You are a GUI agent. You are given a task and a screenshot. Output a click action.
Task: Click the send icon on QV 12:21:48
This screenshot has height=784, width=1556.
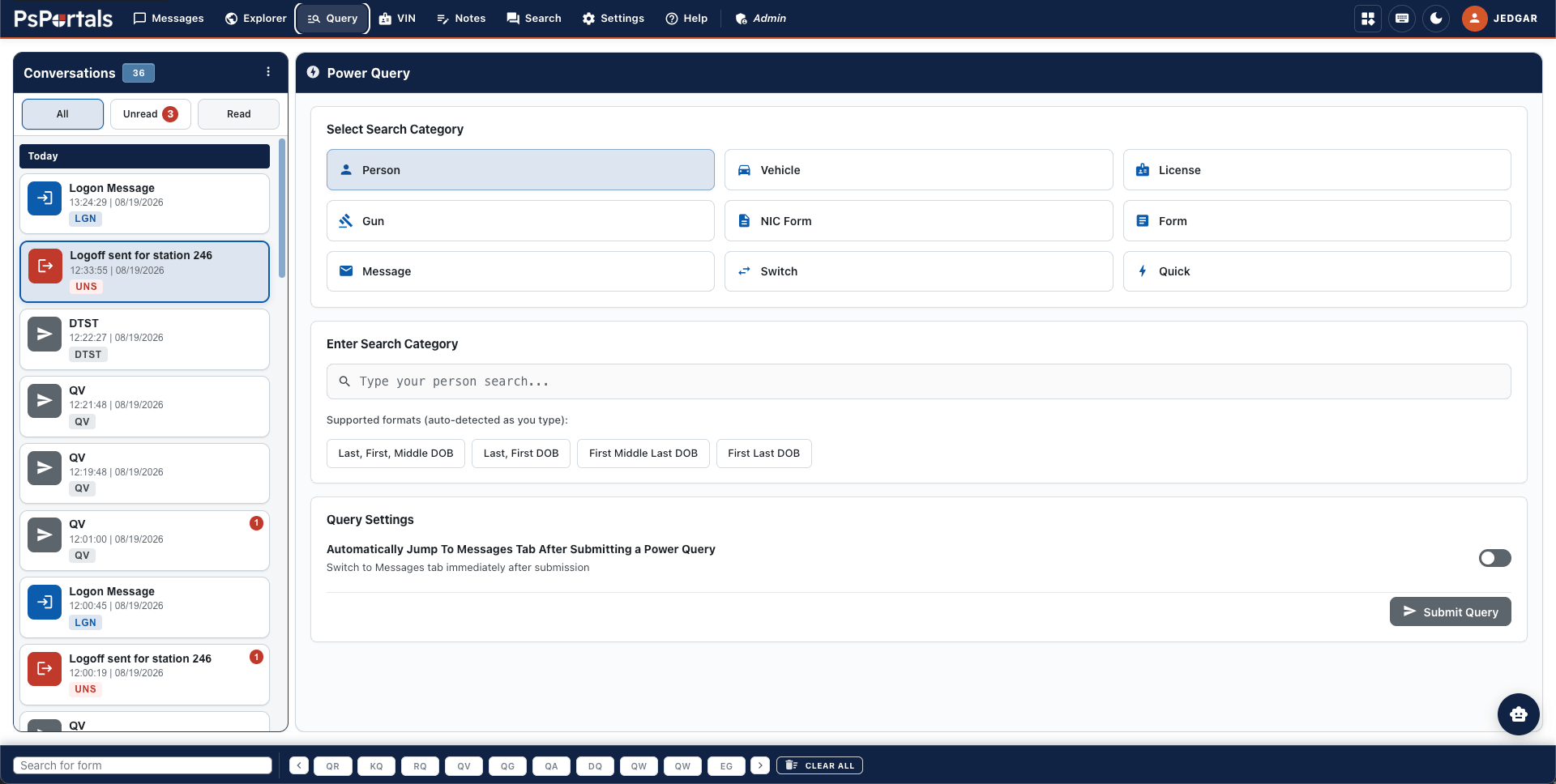point(45,401)
